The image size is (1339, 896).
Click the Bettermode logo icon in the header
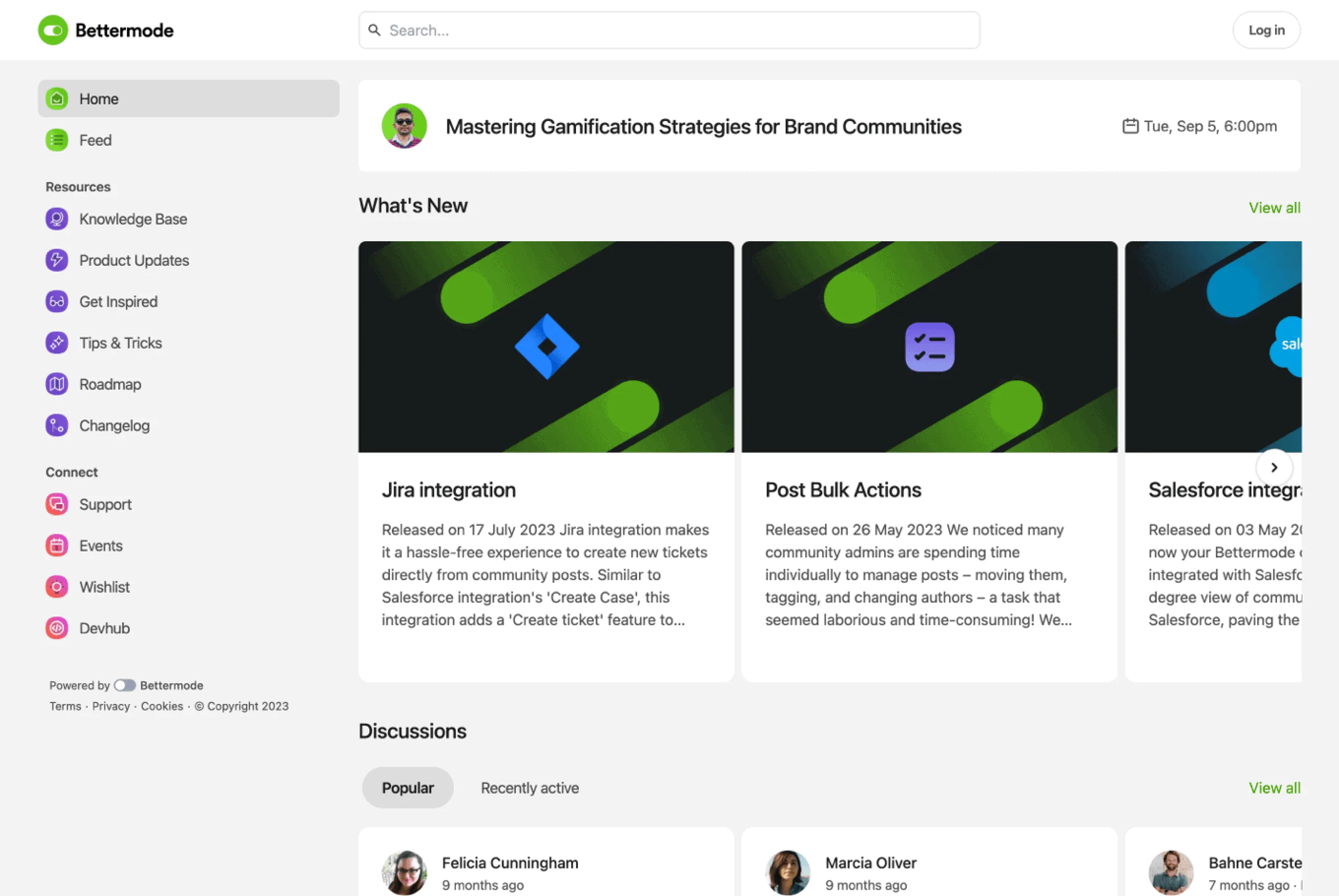pos(53,31)
